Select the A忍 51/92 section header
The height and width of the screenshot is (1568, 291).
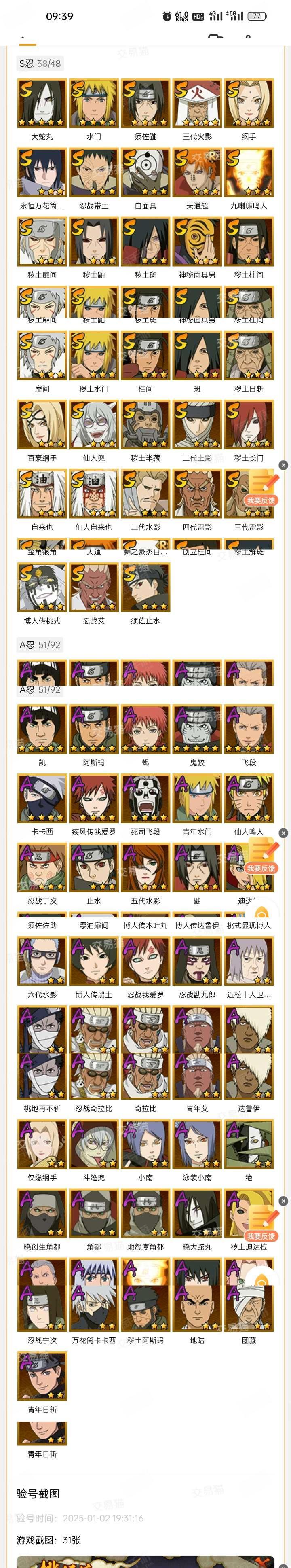pos(40,644)
